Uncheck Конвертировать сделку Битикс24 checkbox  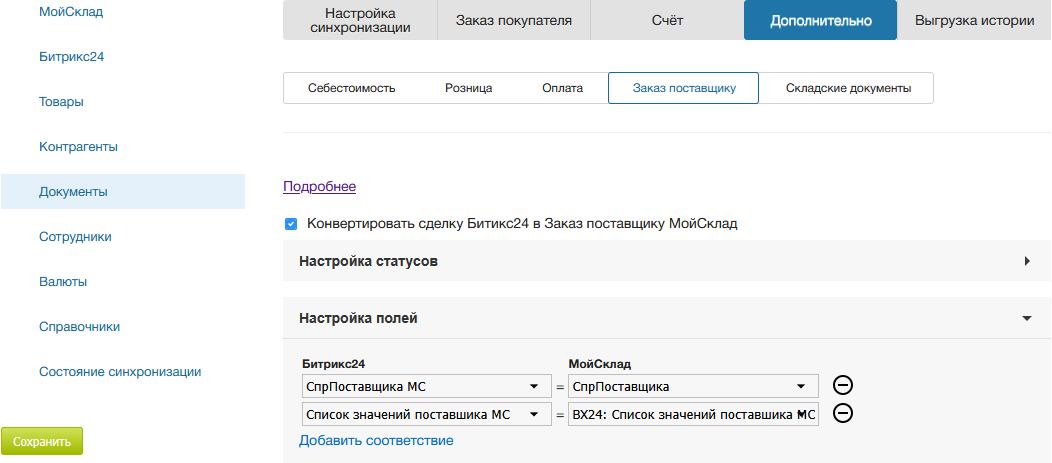[x=291, y=224]
